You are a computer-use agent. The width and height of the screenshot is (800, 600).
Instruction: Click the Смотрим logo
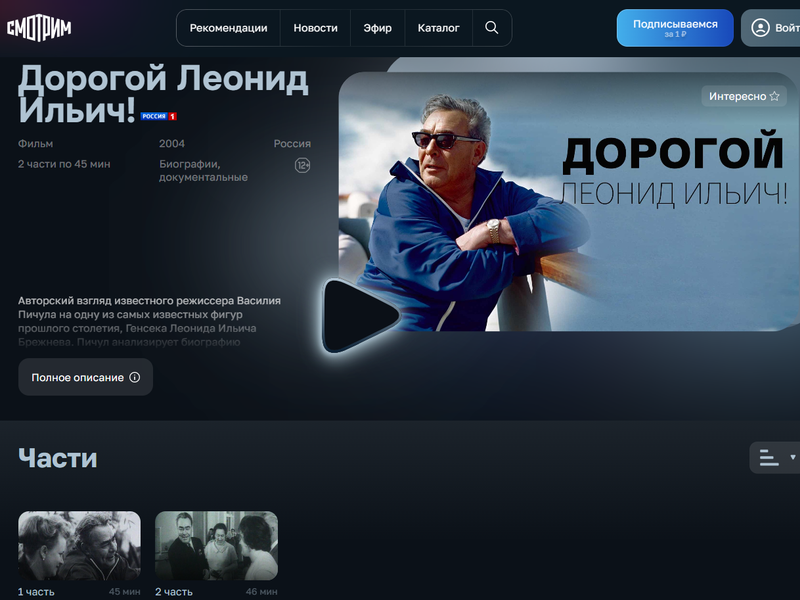(x=39, y=28)
